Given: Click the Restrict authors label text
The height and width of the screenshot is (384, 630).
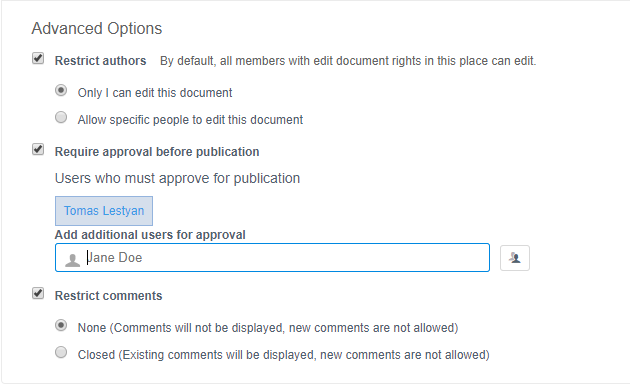Looking at the screenshot, I should point(100,61).
